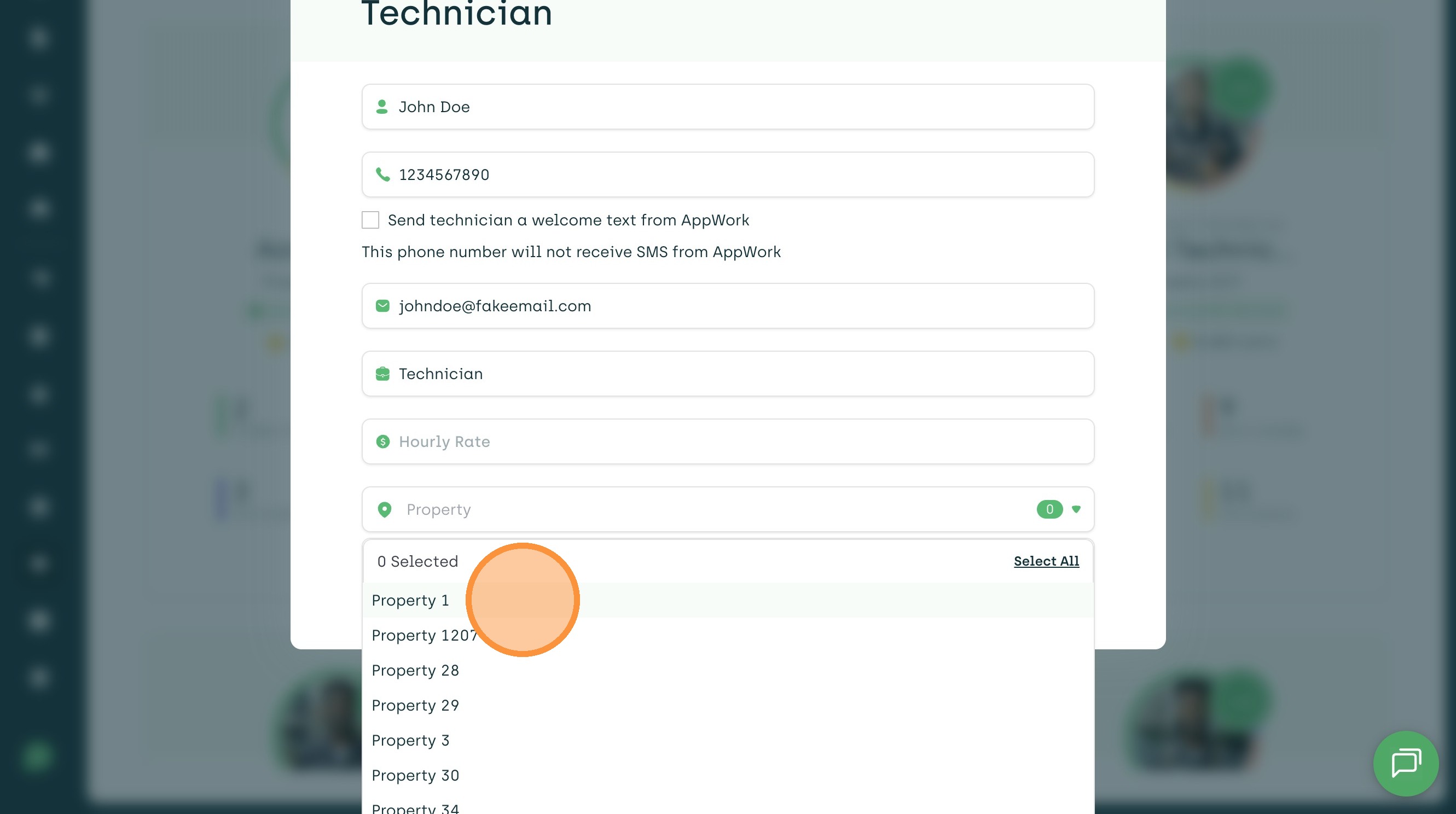The height and width of the screenshot is (814, 1456).
Task: Click the dollar icon beside Hourly Rate
Action: (x=382, y=441)
